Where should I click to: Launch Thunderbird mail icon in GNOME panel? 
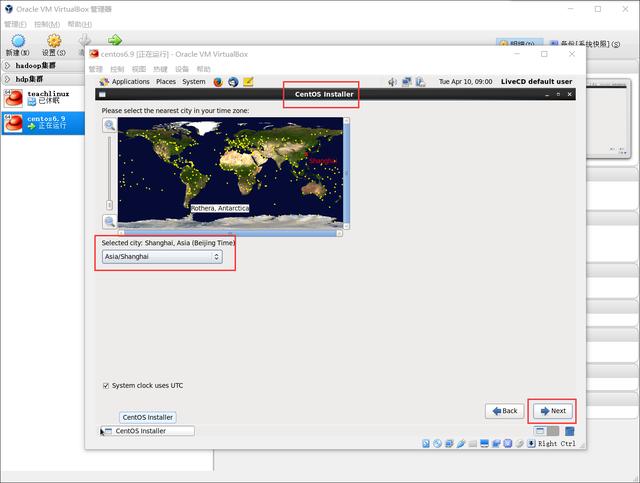tap(233, 82)
